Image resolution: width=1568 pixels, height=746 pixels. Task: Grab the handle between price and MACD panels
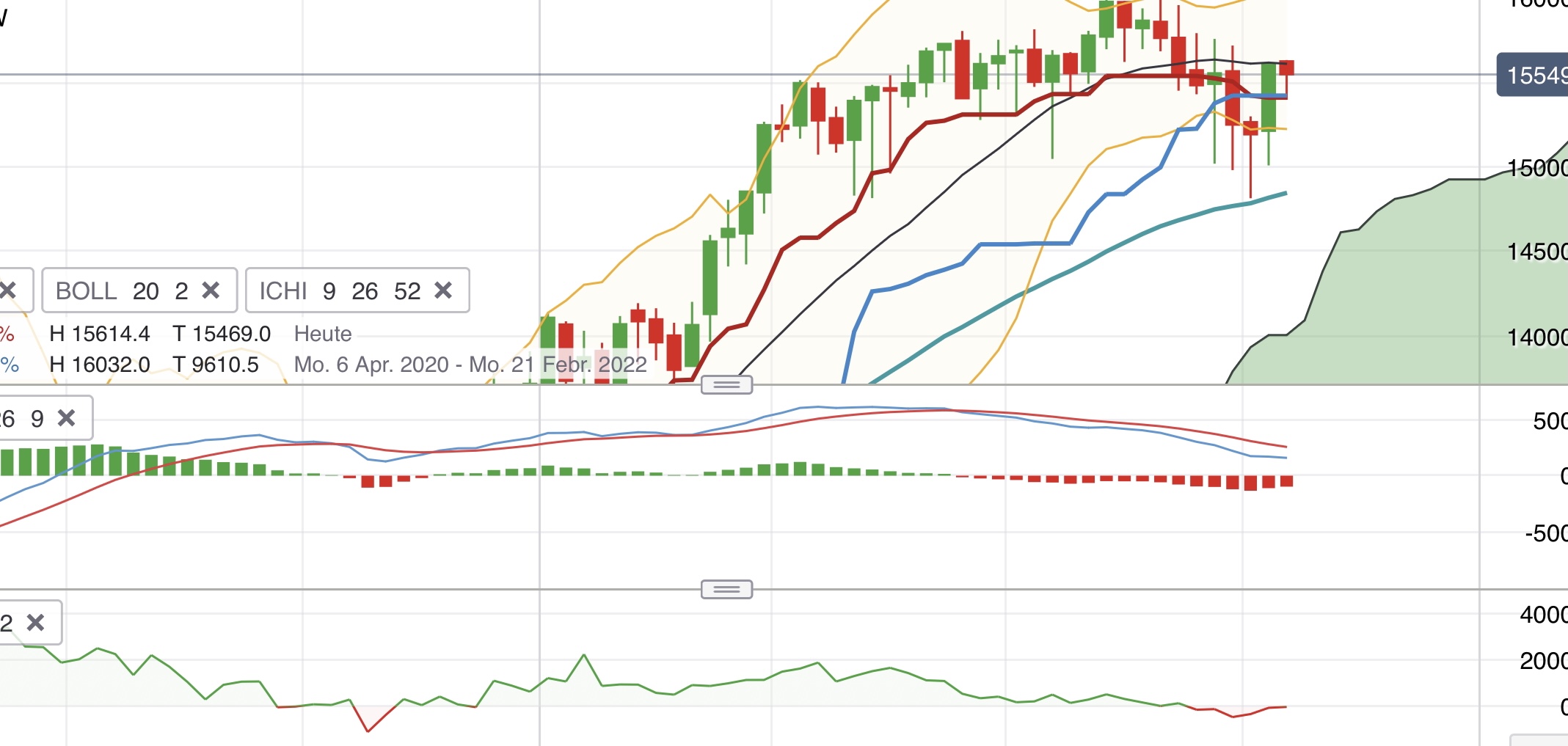pos(726,384)
